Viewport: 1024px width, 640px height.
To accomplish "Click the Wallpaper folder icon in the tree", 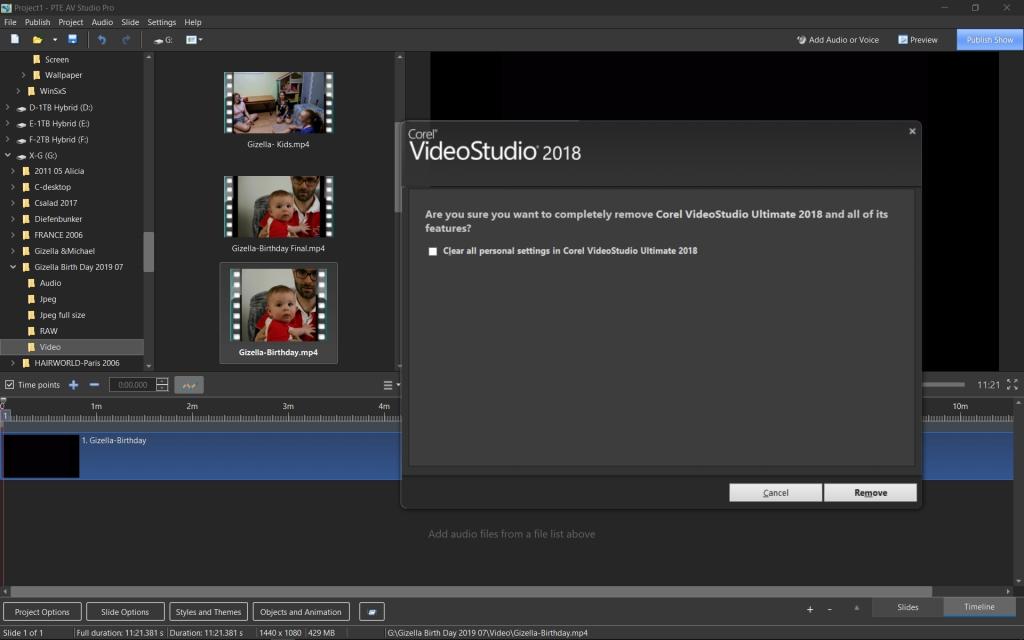I will pos(37,75).
